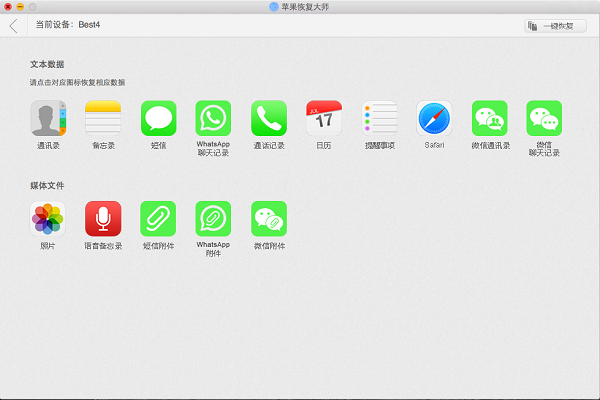
Task: Open the 照片 photos flower icon
Action: click(x=47, y=219)
